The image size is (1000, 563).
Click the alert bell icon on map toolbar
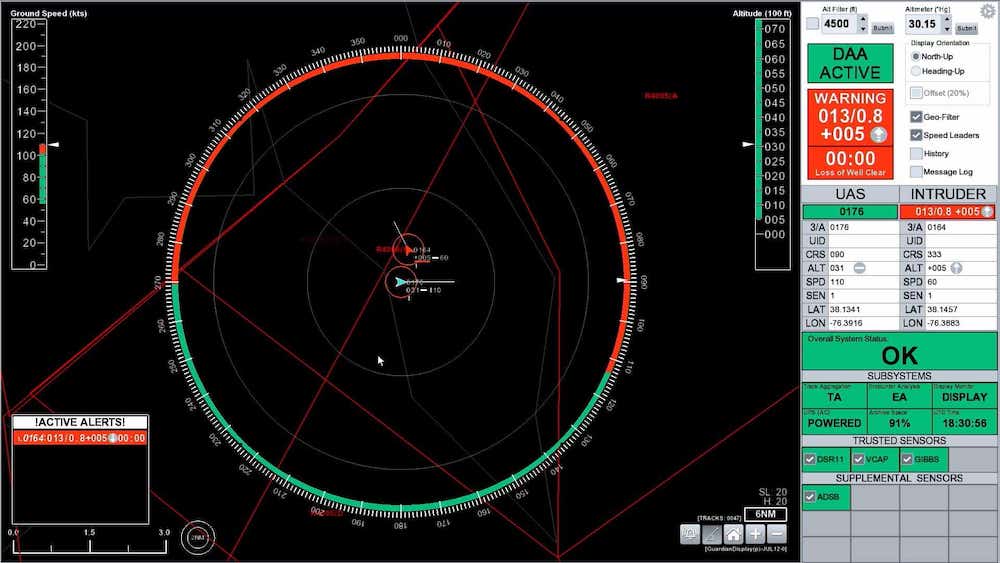[690, 534]
